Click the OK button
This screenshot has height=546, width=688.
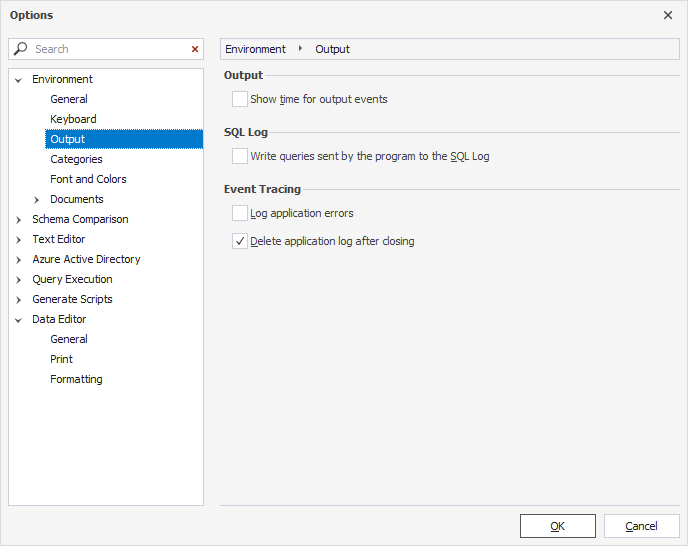pyautogui.click(x=558, y=526)
